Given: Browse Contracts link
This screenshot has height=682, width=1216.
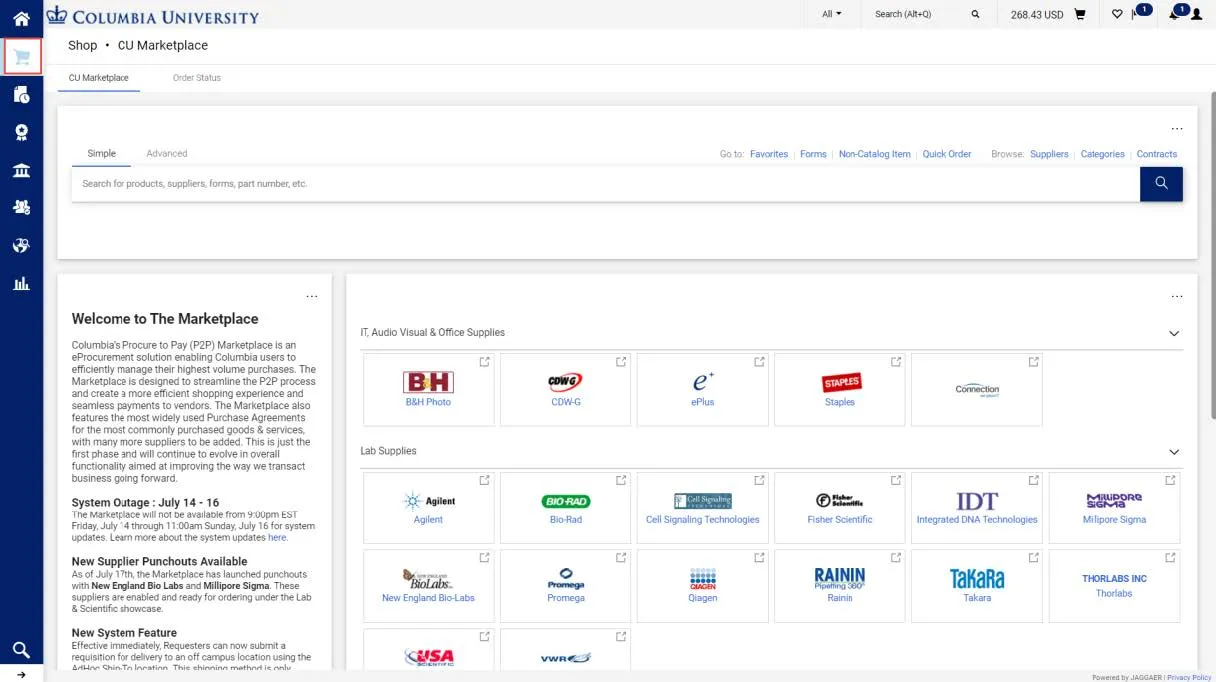Looking at the screenshot, I should 1157,154.
